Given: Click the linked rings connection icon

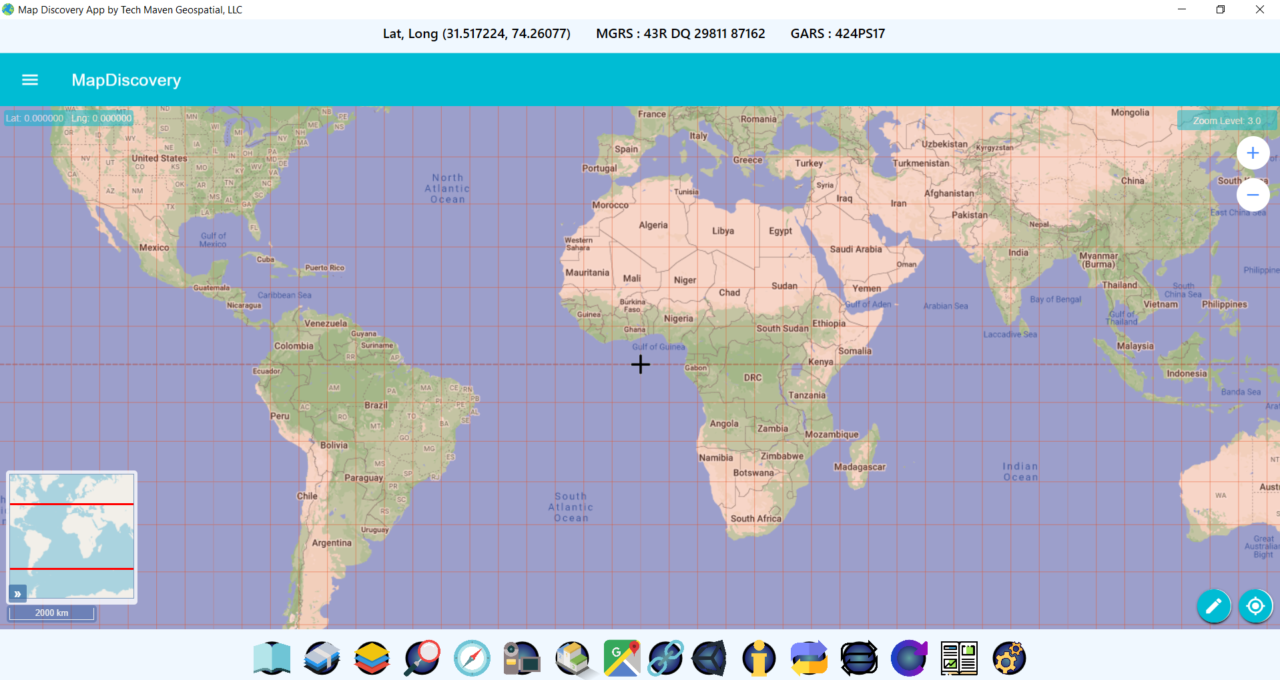Looking at the screenshot, I should (x=665, y=658).
